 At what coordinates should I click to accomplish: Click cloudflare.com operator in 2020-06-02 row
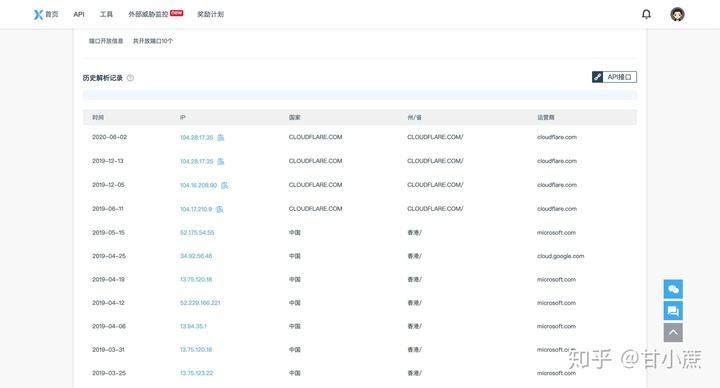(557, 137)
